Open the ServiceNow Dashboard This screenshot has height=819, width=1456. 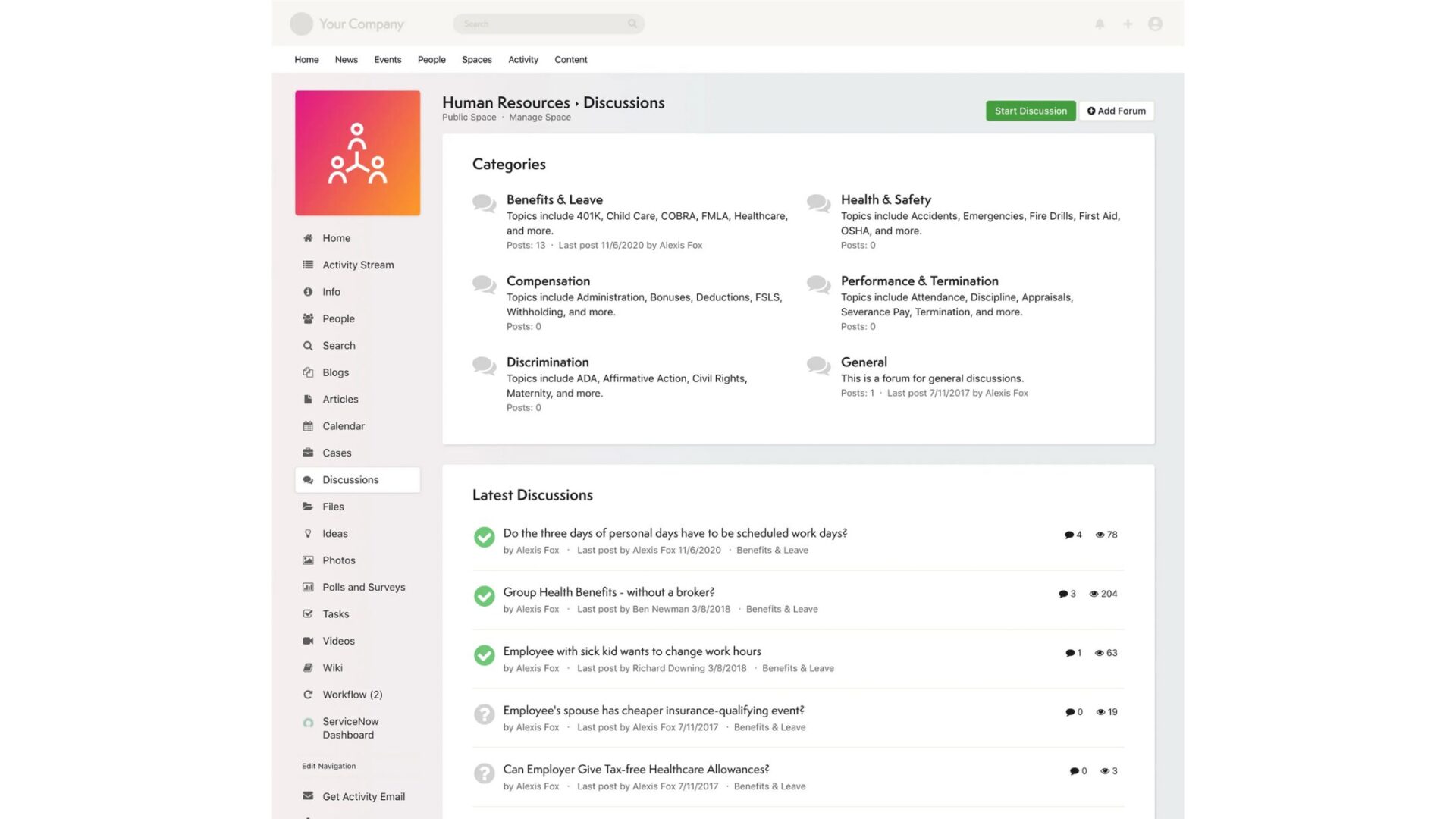[x=350, y=728]
